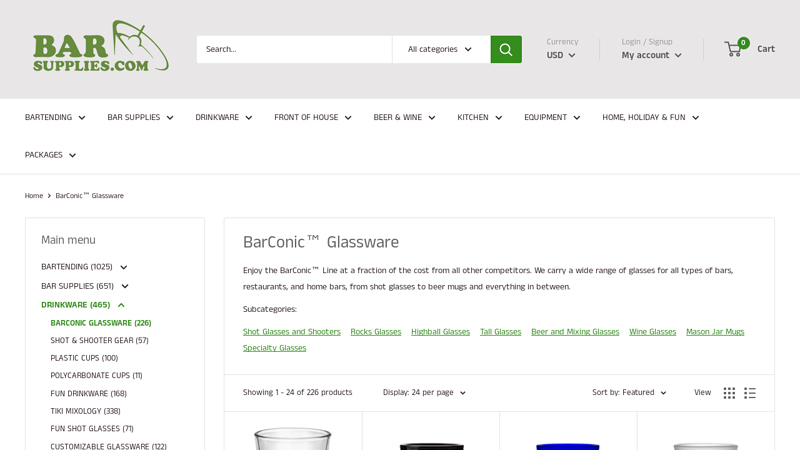The height and width of the screenshot is (450, 800).
Task: Open the FRONT OF HOUSE nav menu
Action: [x=313, y=117]
